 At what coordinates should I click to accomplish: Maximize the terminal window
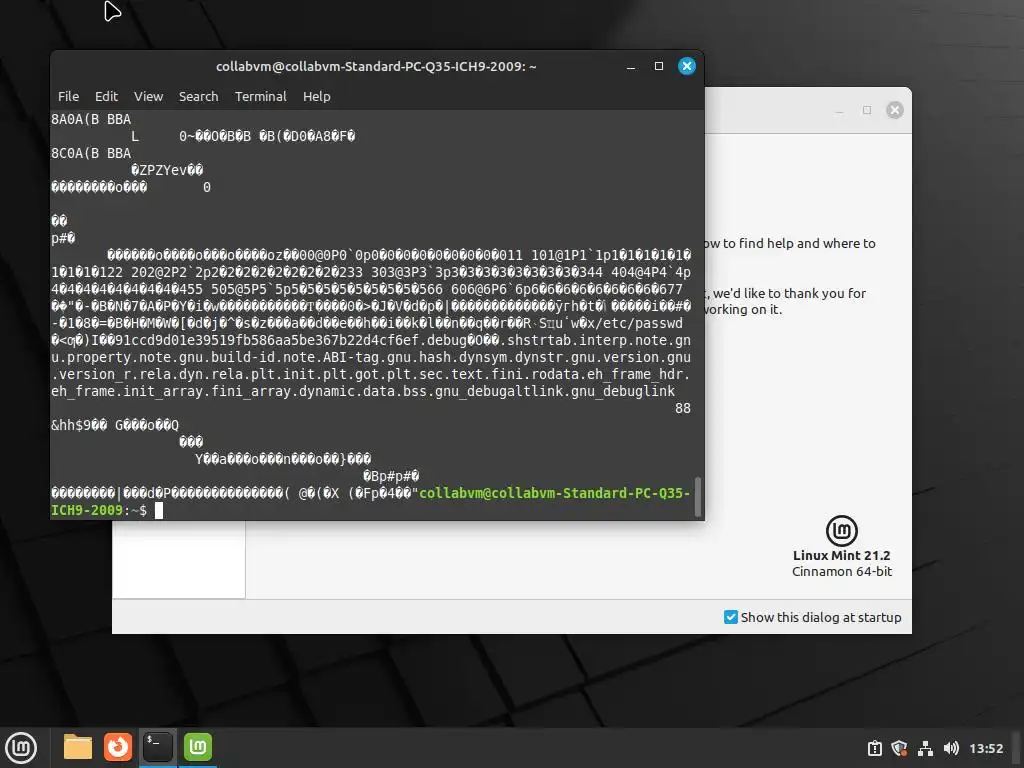pyautogui.click(x=659, y=66)
